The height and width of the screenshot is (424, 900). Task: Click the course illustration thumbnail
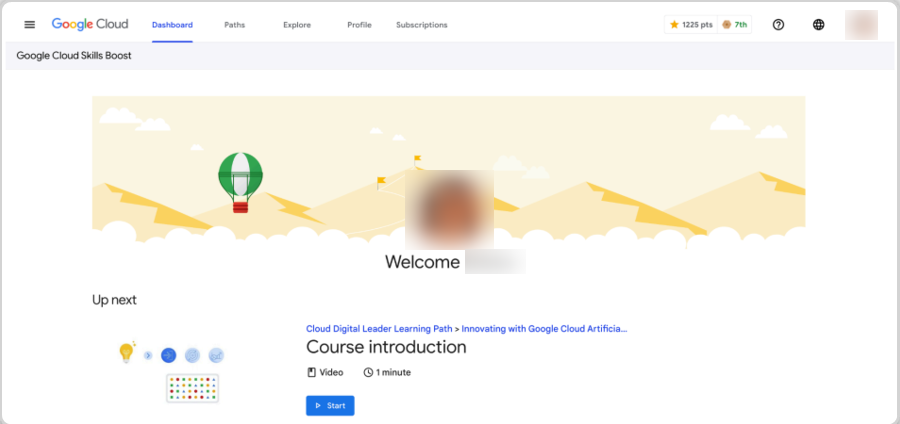click(x=170, y=371)
